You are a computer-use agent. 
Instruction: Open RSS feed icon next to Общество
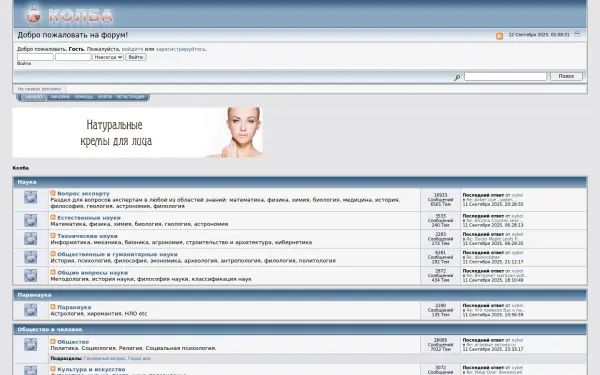pos(53,341)
